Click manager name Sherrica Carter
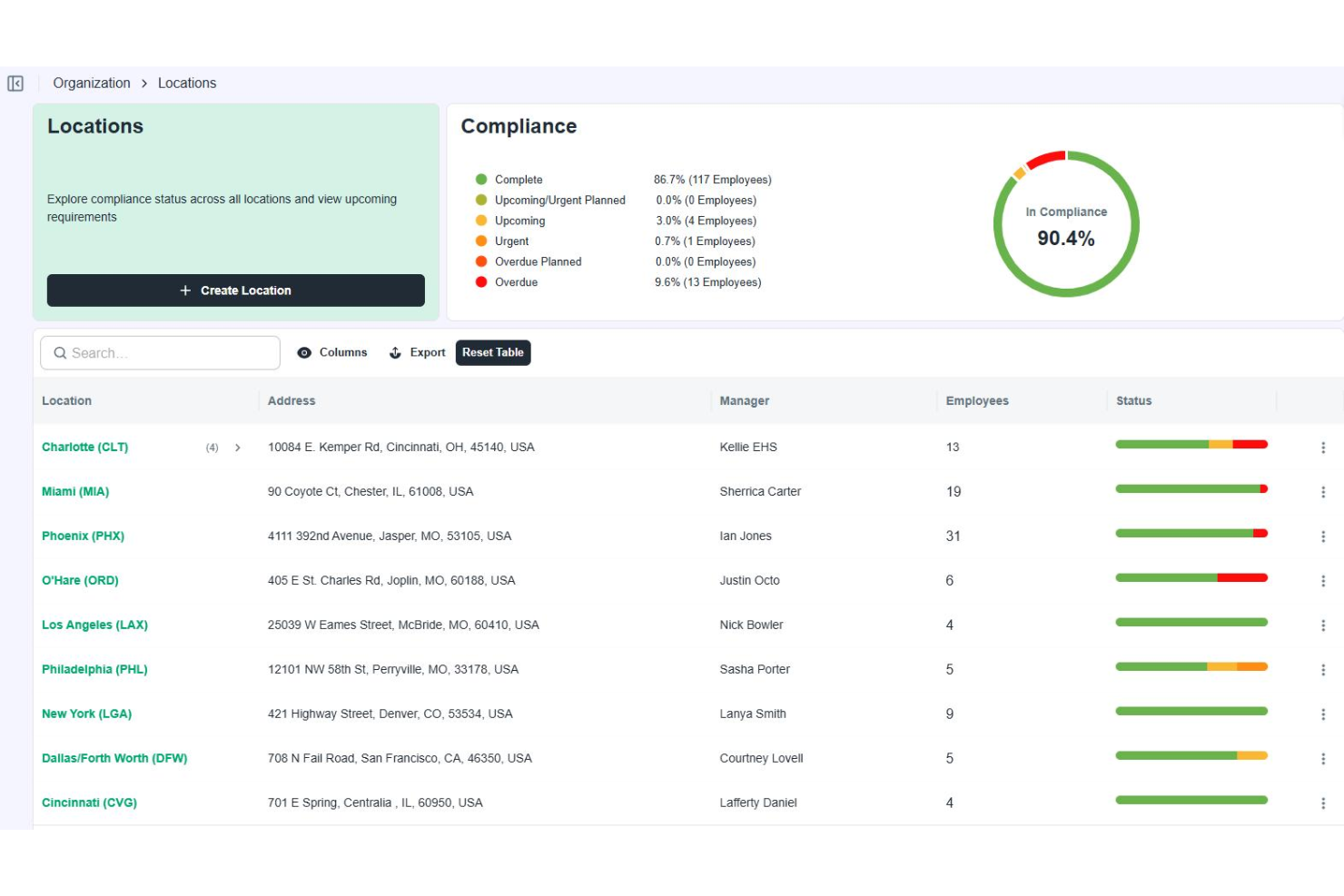The height and width of the screenshot is (896, 1344). click(x=760, y=491)
